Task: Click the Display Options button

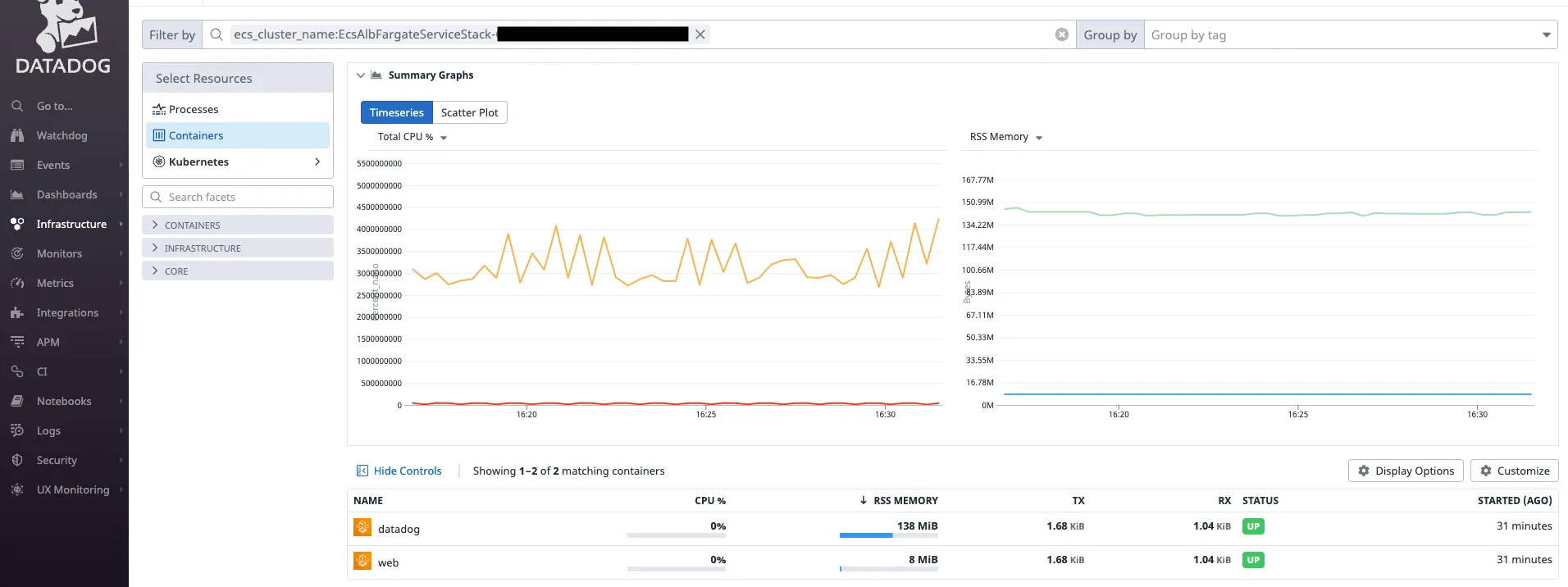Action: click(x=1406, y=471)
